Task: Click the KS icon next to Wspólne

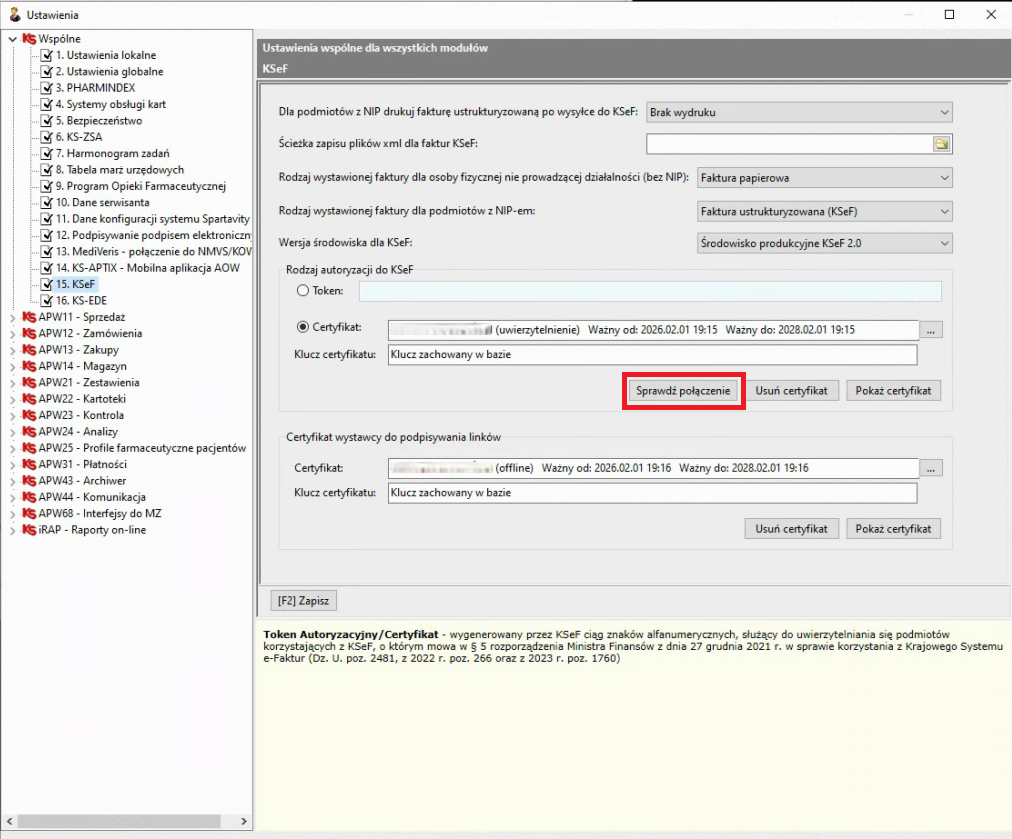Action: coord(29,39)
